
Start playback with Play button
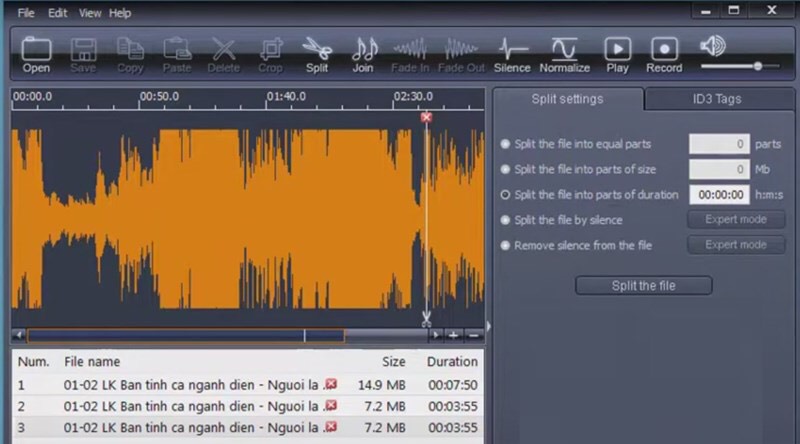click(x=617, y=55)
